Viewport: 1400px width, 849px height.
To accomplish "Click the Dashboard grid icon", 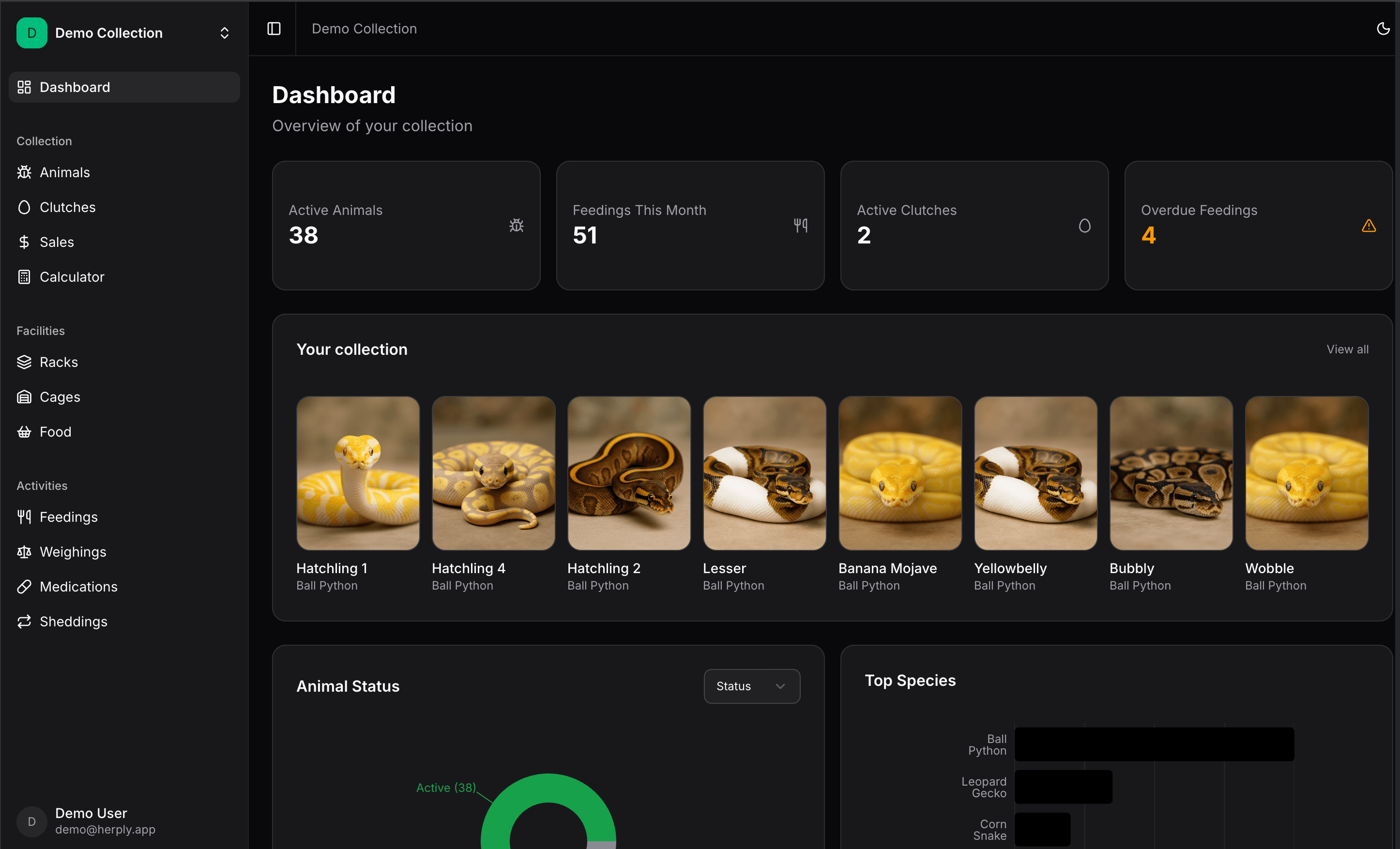I will click(24, 87).
